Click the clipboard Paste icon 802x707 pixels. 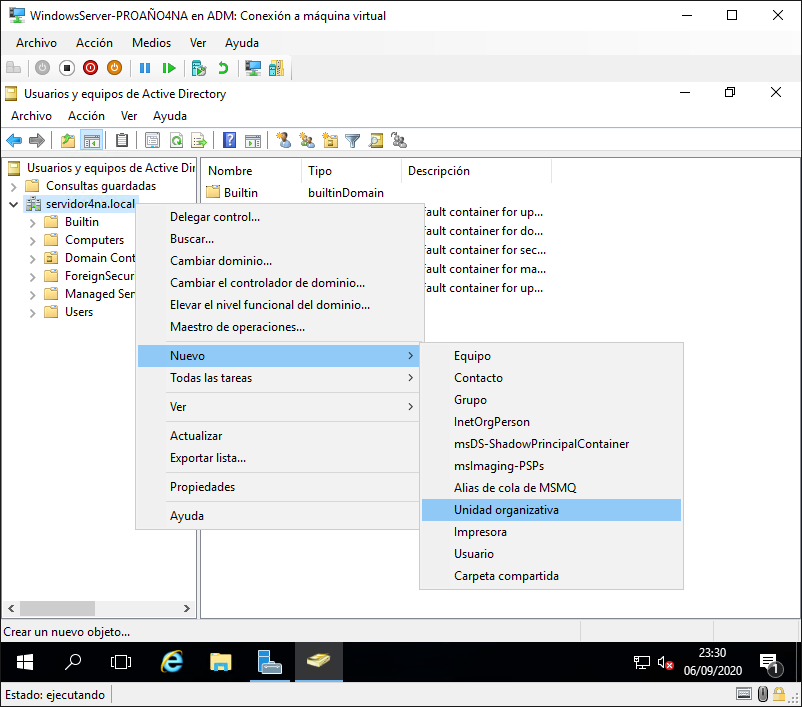coord(122,140)
